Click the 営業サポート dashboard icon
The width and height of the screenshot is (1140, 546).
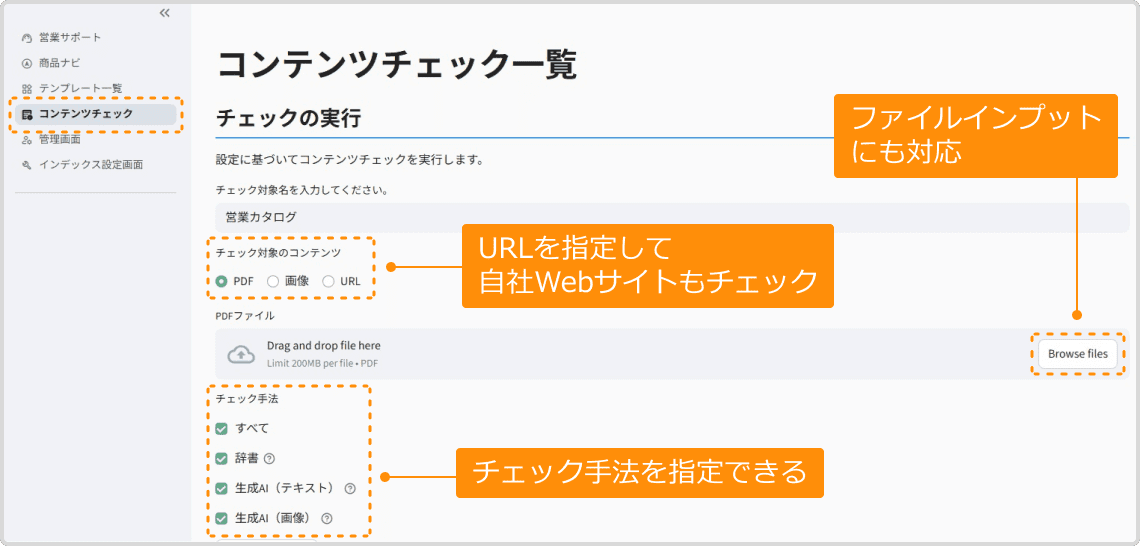point(28,38)
